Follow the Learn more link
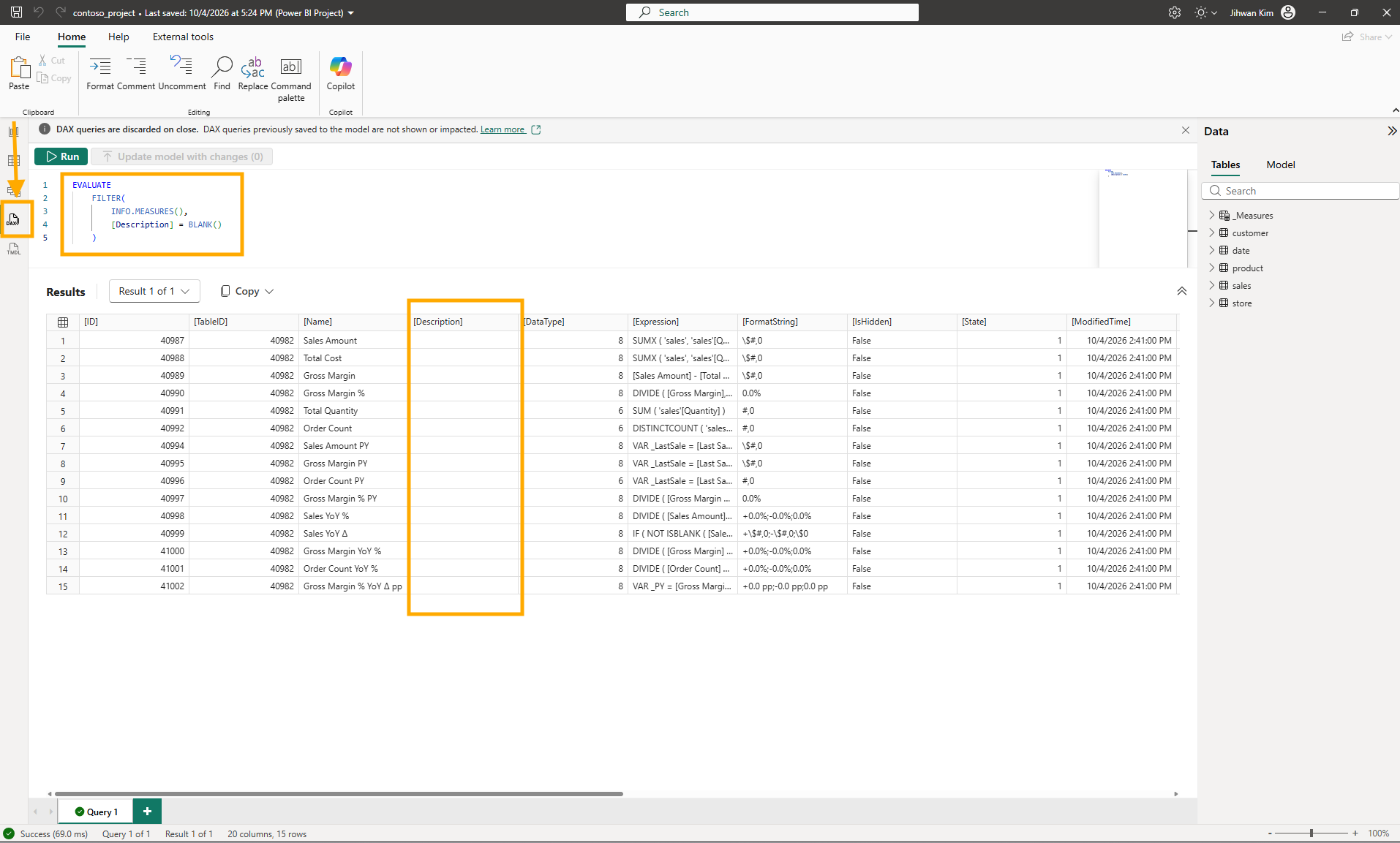 (503, 129)
